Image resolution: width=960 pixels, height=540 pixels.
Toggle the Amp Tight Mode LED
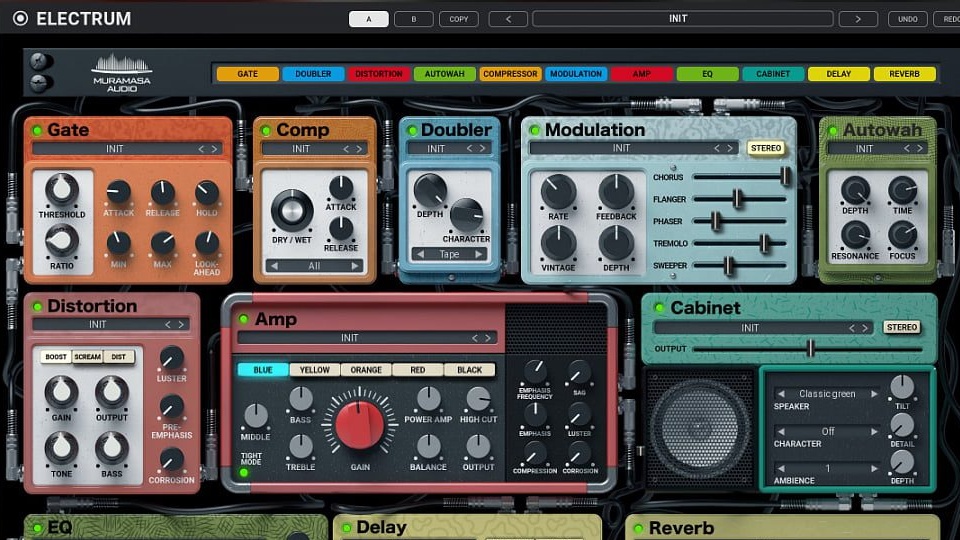point(244,473)
